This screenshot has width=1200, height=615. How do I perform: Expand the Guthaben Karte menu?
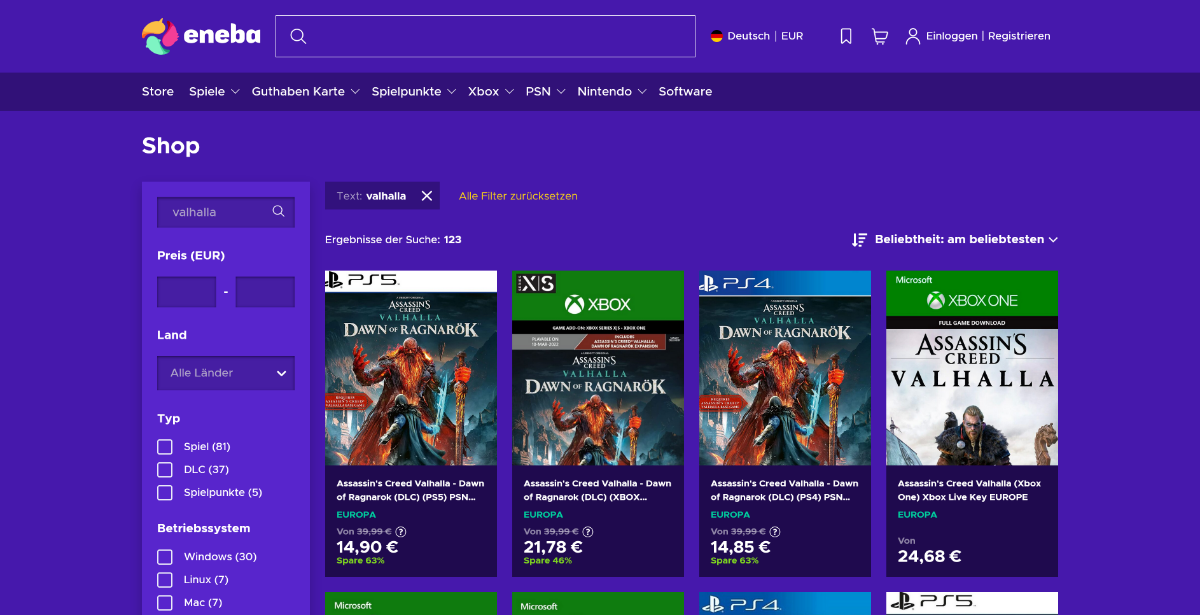pyautogui.click(x=305, y=91)
